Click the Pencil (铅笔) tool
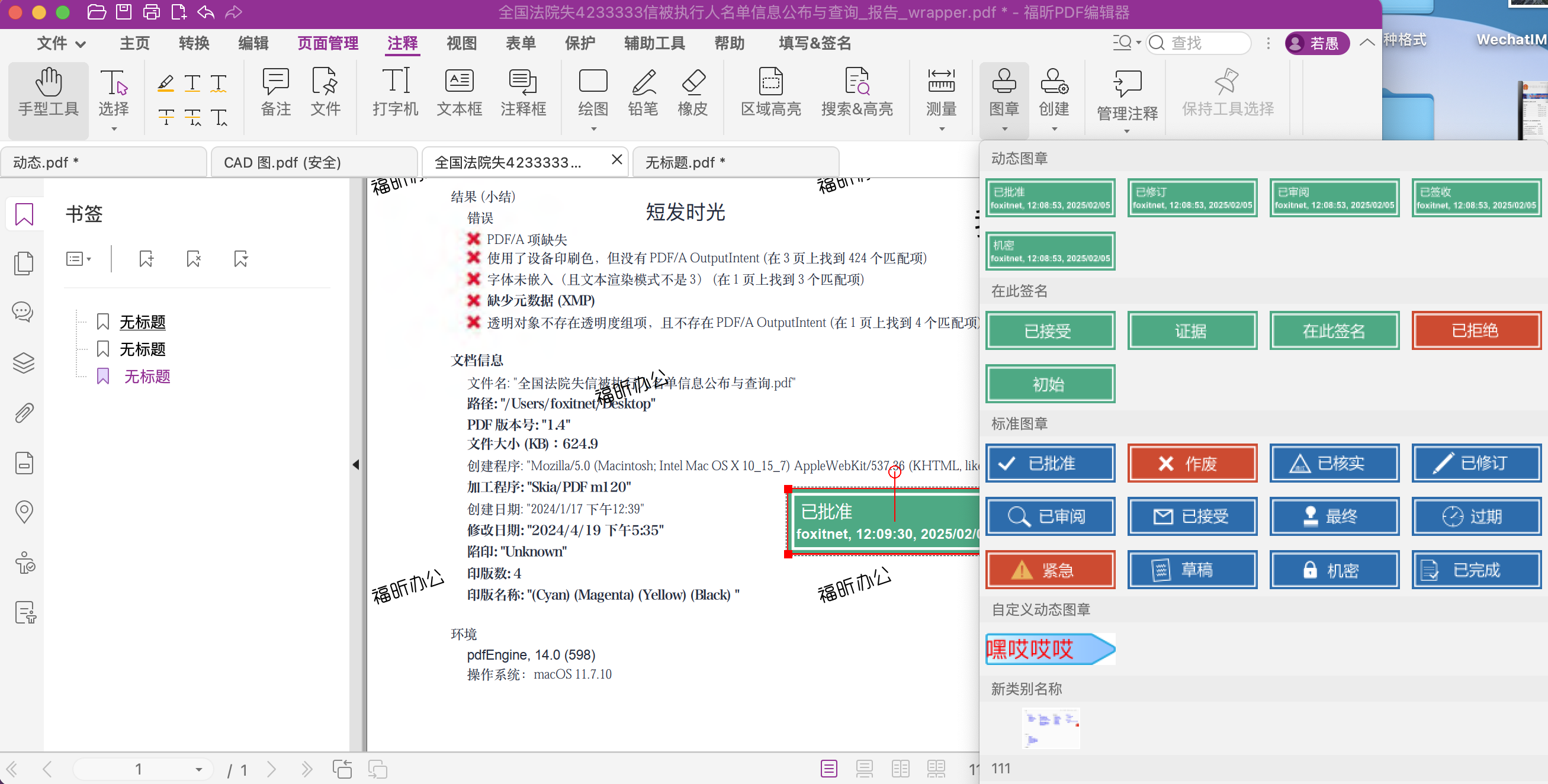1548x784 pixels. (643, 92)
